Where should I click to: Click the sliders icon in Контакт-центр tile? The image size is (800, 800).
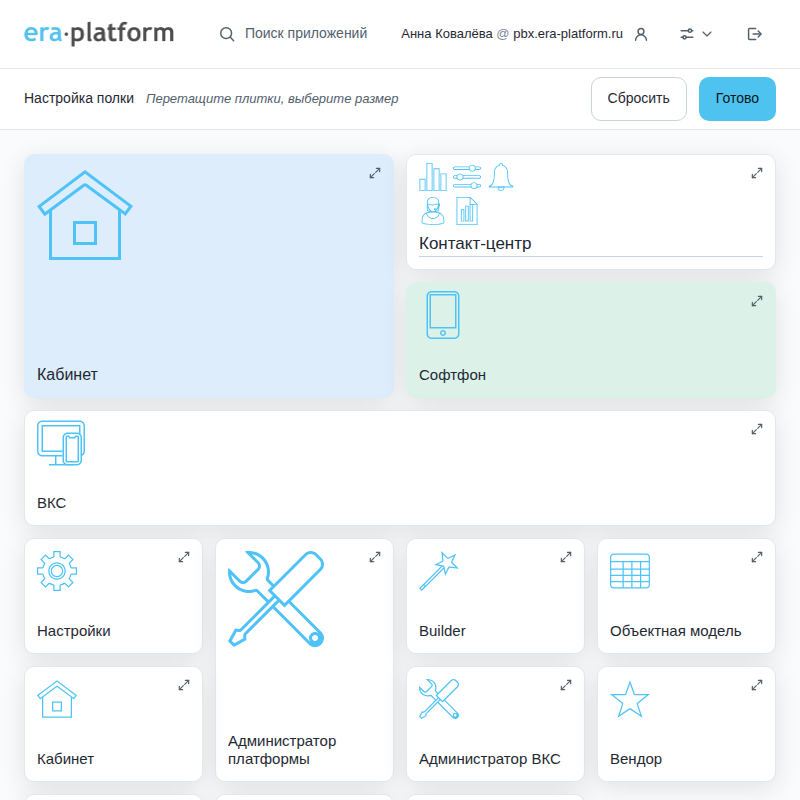point(467,177)
